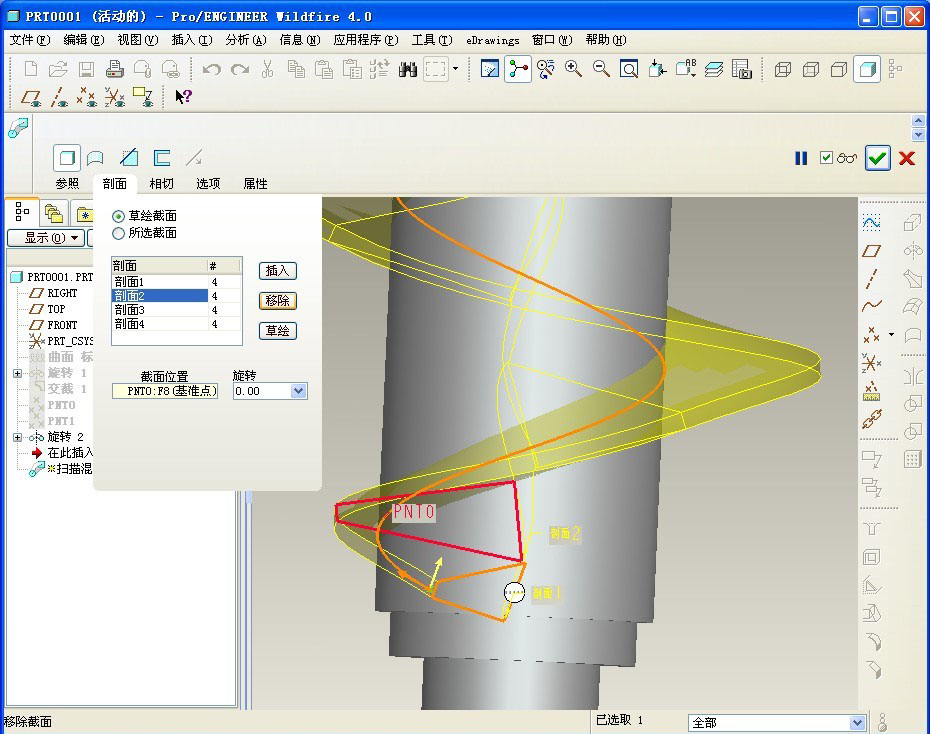Image resolution: width=930 pixels, height=734 pixels.
Task: Accept the feature with green checkmark
Action: [x=878, y=158]
